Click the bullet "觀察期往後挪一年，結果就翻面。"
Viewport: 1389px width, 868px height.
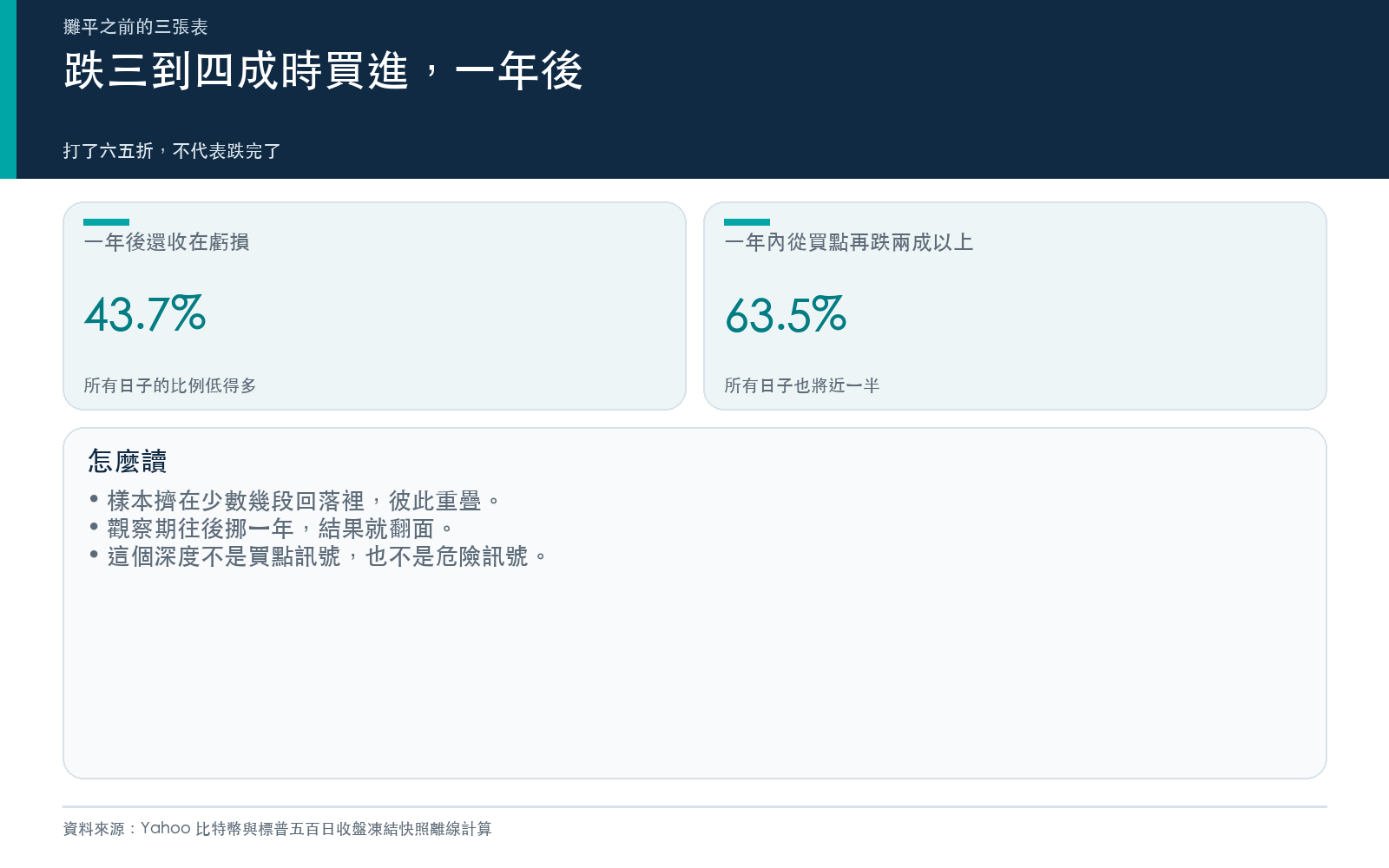(x=272, y=529)
